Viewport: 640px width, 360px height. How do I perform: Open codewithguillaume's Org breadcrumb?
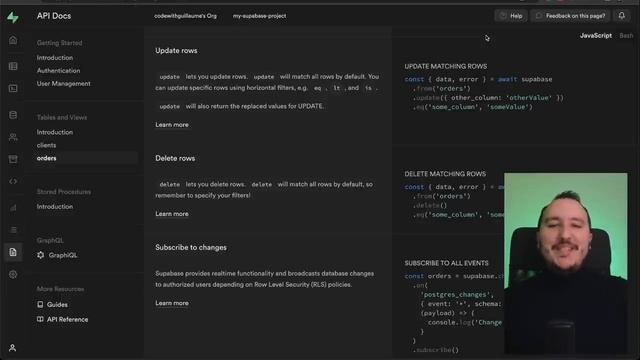pos(185,16)
